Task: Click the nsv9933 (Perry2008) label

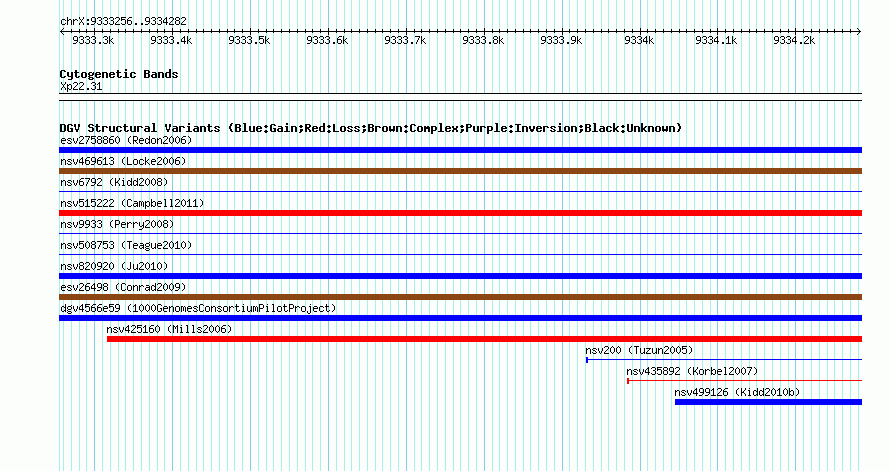Action: pyautogui.click(x=117, y=224)
